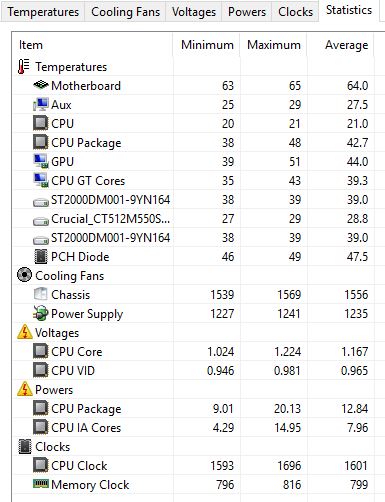
Task: Click the Memory Clock RAM icon
Action: point(41,483)
